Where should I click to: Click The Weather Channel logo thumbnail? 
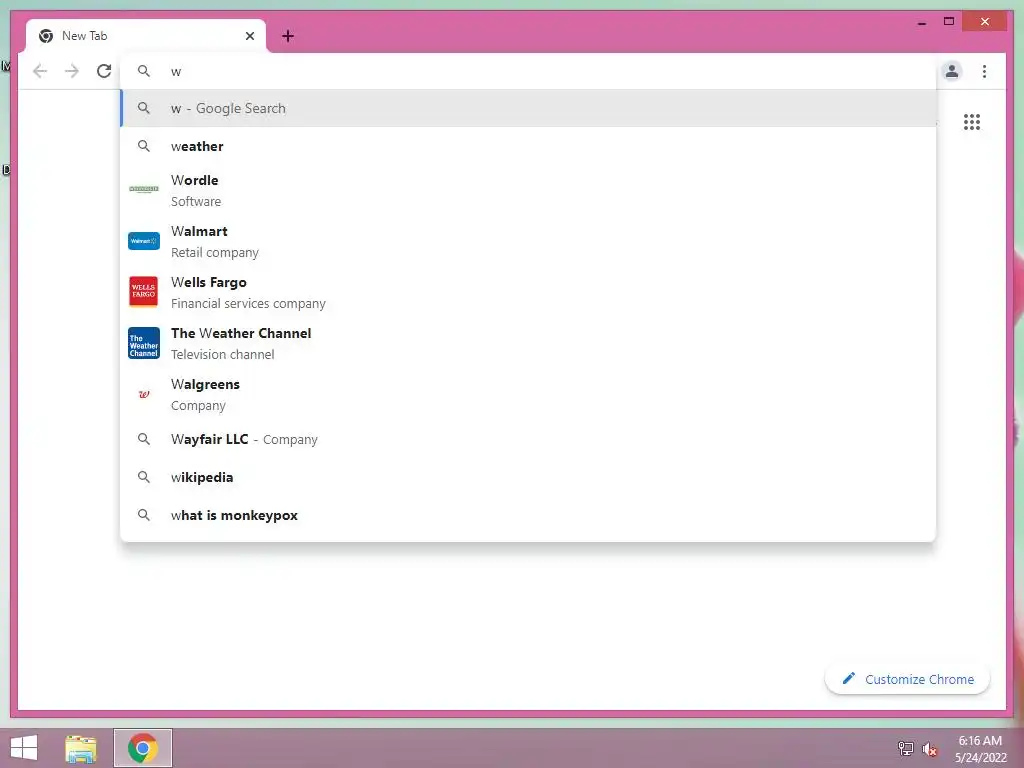pyautogui.click(x=144, y=343)
